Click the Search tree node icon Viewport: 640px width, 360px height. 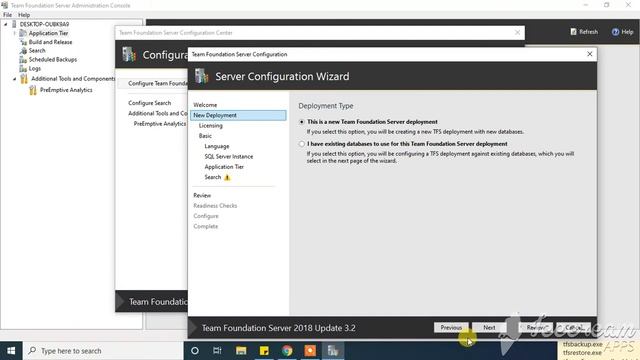click(23, 51)
